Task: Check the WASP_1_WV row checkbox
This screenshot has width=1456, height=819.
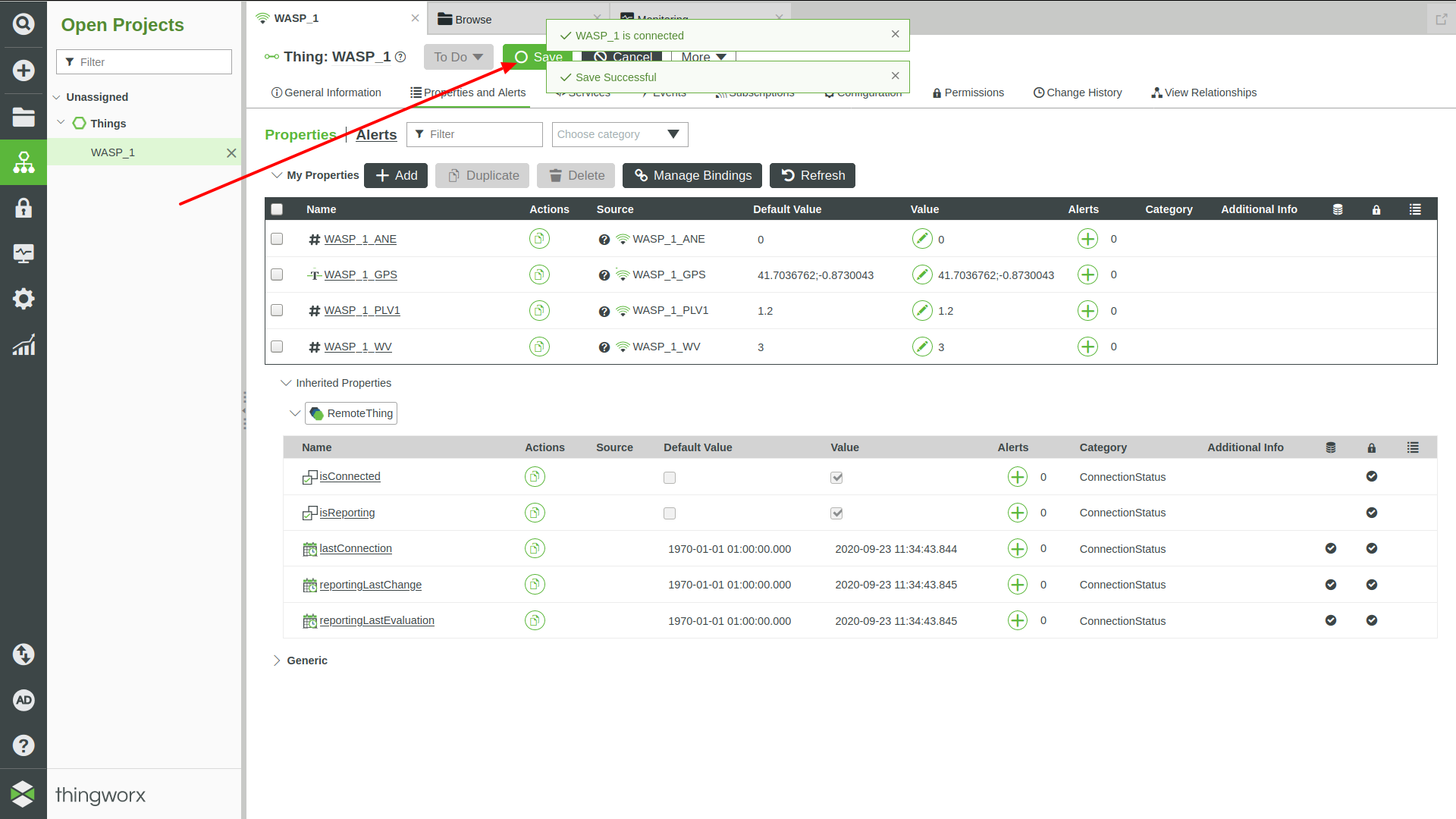Action: [277, 347]
